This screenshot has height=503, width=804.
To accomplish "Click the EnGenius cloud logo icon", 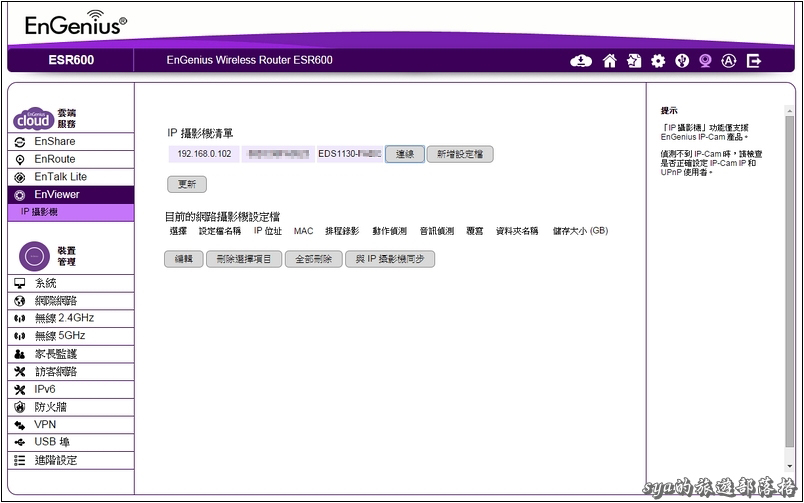I will click(x=33, y=118).
